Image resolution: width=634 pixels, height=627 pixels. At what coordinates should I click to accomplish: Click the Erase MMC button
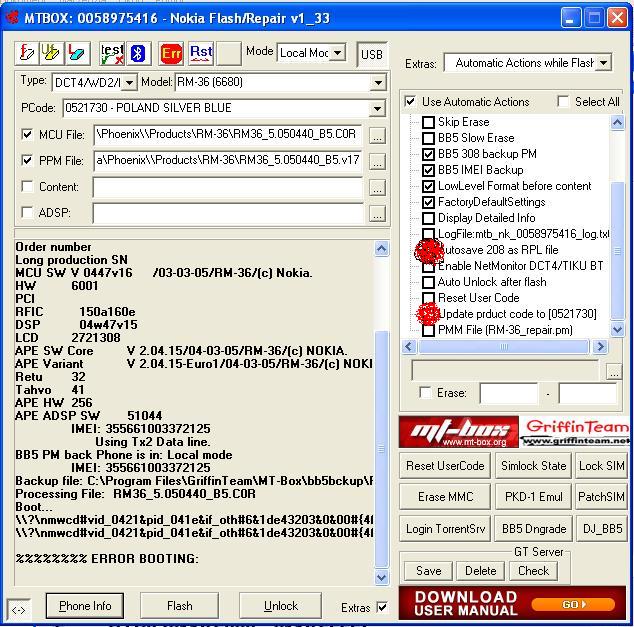[x=445, y=497]
